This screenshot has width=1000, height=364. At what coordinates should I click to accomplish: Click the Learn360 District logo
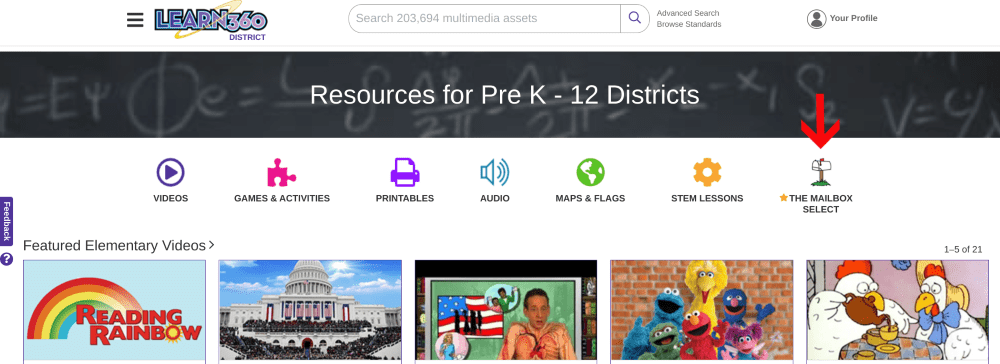(x=211, y=22)
